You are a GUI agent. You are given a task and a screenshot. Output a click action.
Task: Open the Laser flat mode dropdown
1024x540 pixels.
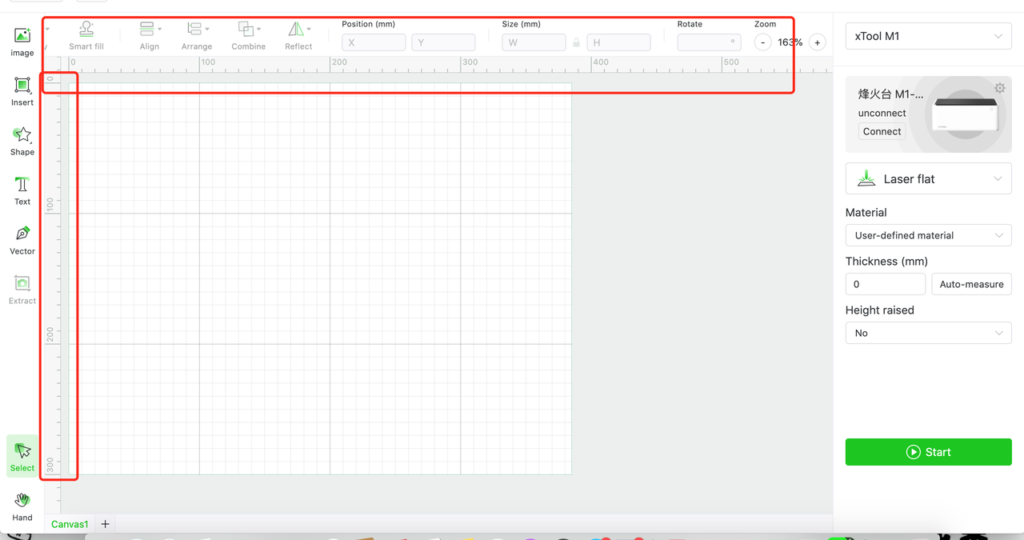tap(928, 179)
